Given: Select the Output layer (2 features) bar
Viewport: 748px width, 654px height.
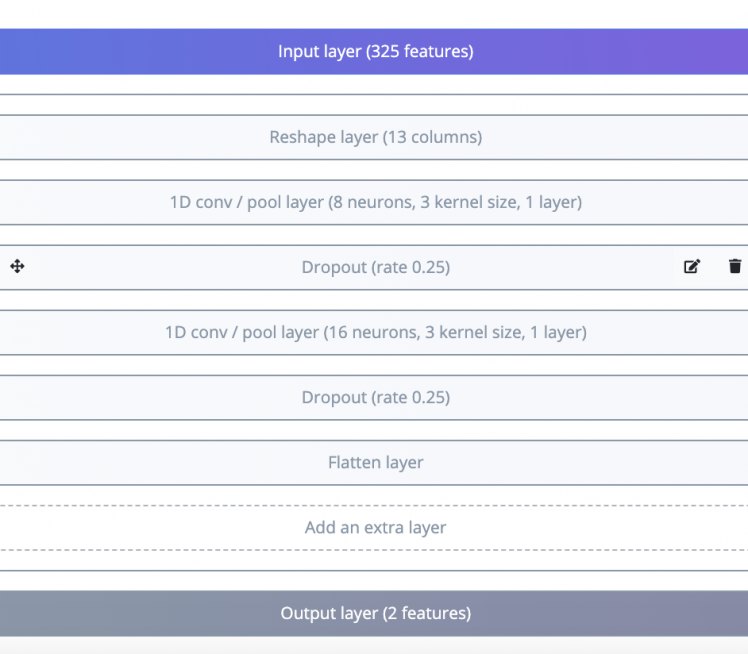Looking at the screenshot, I should coord(374,613).
